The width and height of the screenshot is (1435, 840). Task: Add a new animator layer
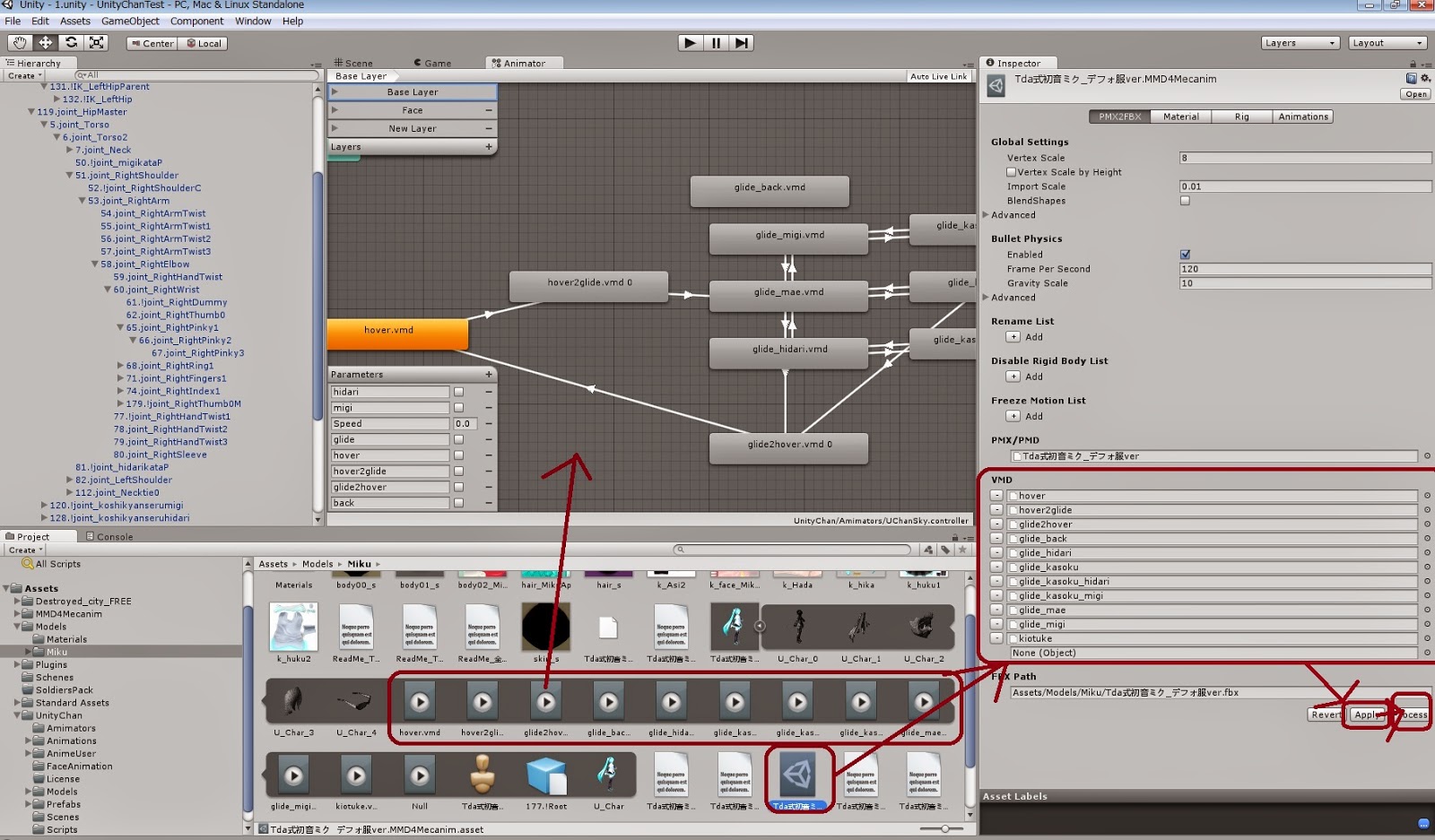[x=489, y=146]
